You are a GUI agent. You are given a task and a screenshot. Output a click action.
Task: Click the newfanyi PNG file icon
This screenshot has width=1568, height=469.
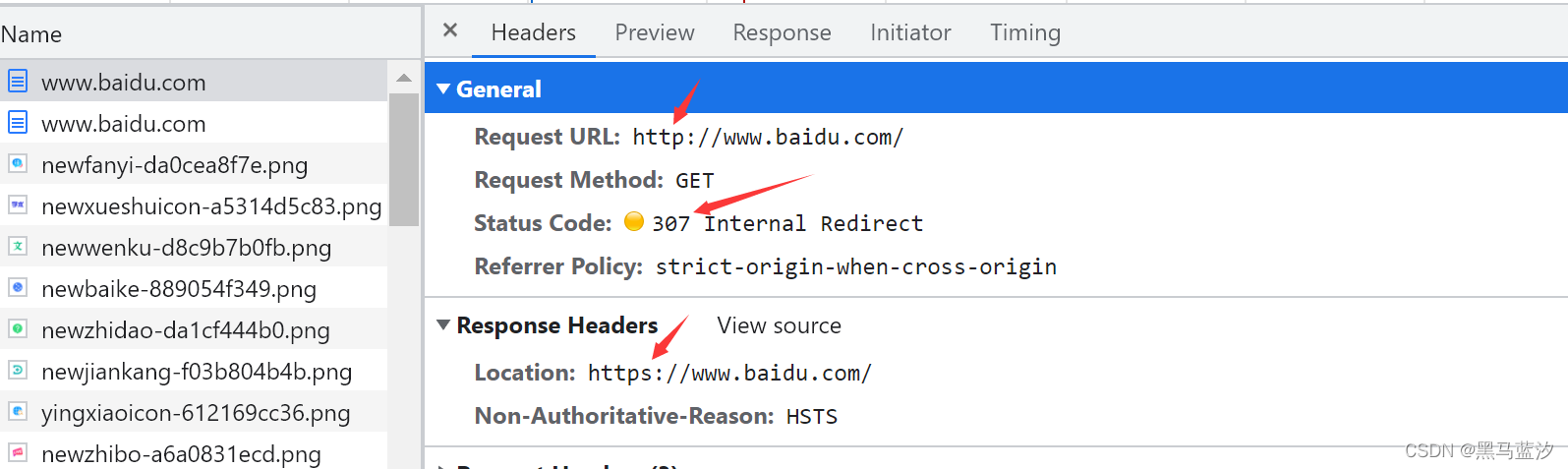pos(18,164)
